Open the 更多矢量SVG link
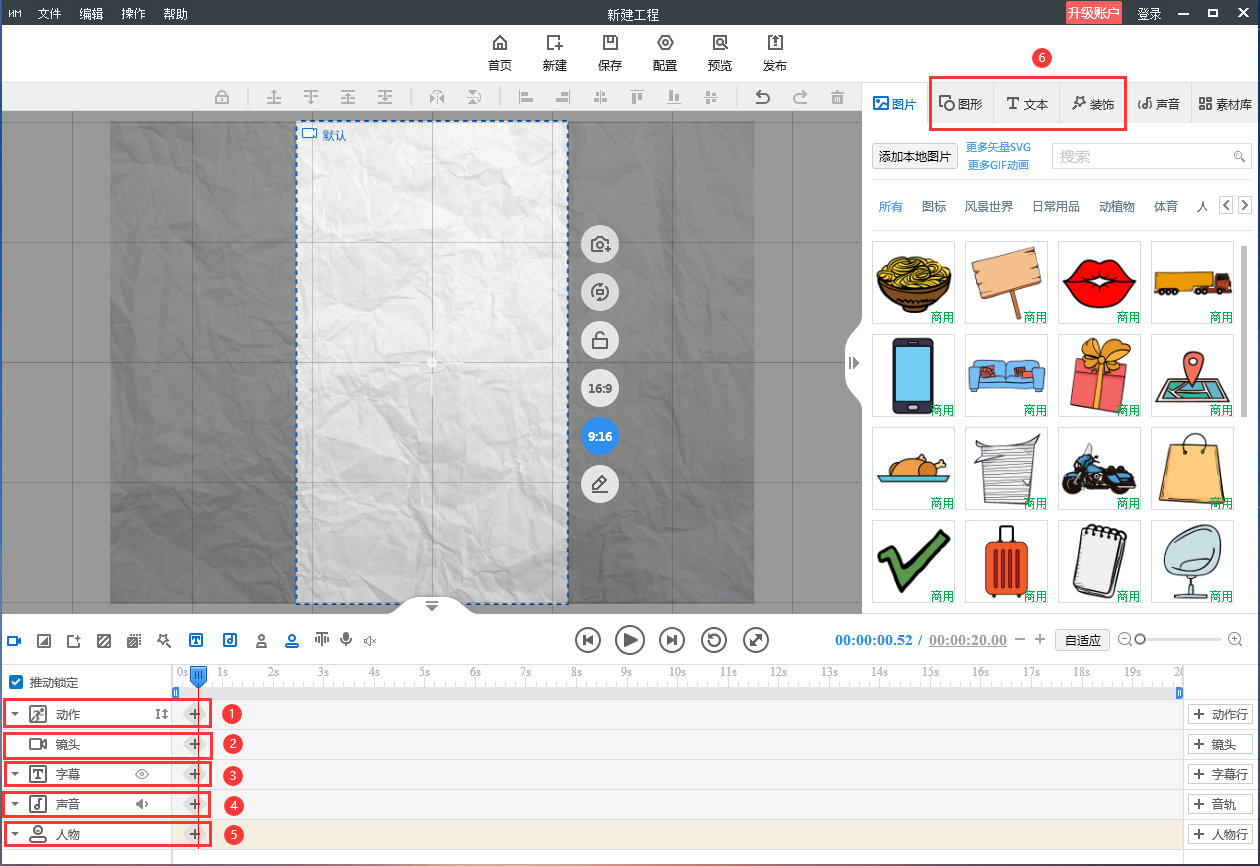Viewport: 1260px width, 866px height. coord(998,147)
